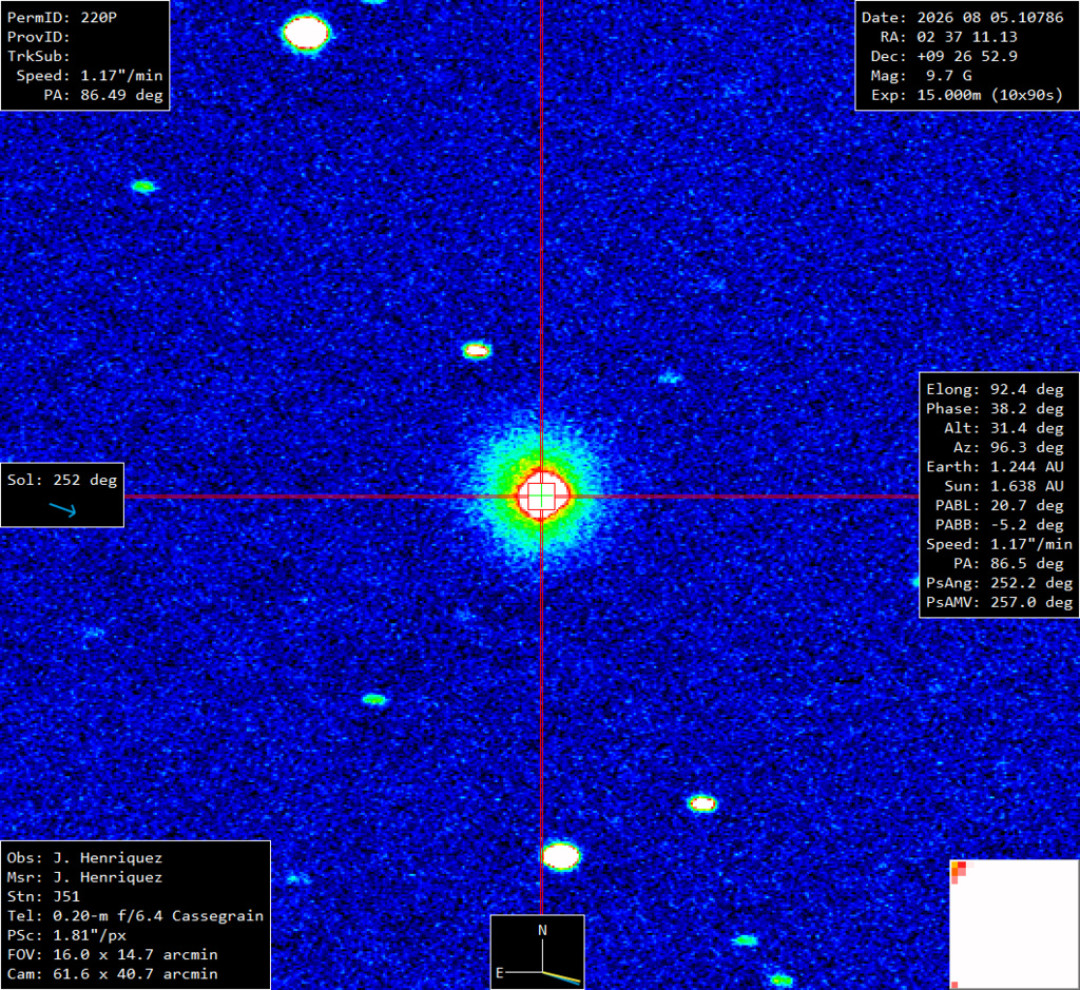Image resolution: width=1080 pixels, height=990 pixels.
Task: Click the 'FOV: 16.0 x 14.7 arcmin' line
Action: 112,955
